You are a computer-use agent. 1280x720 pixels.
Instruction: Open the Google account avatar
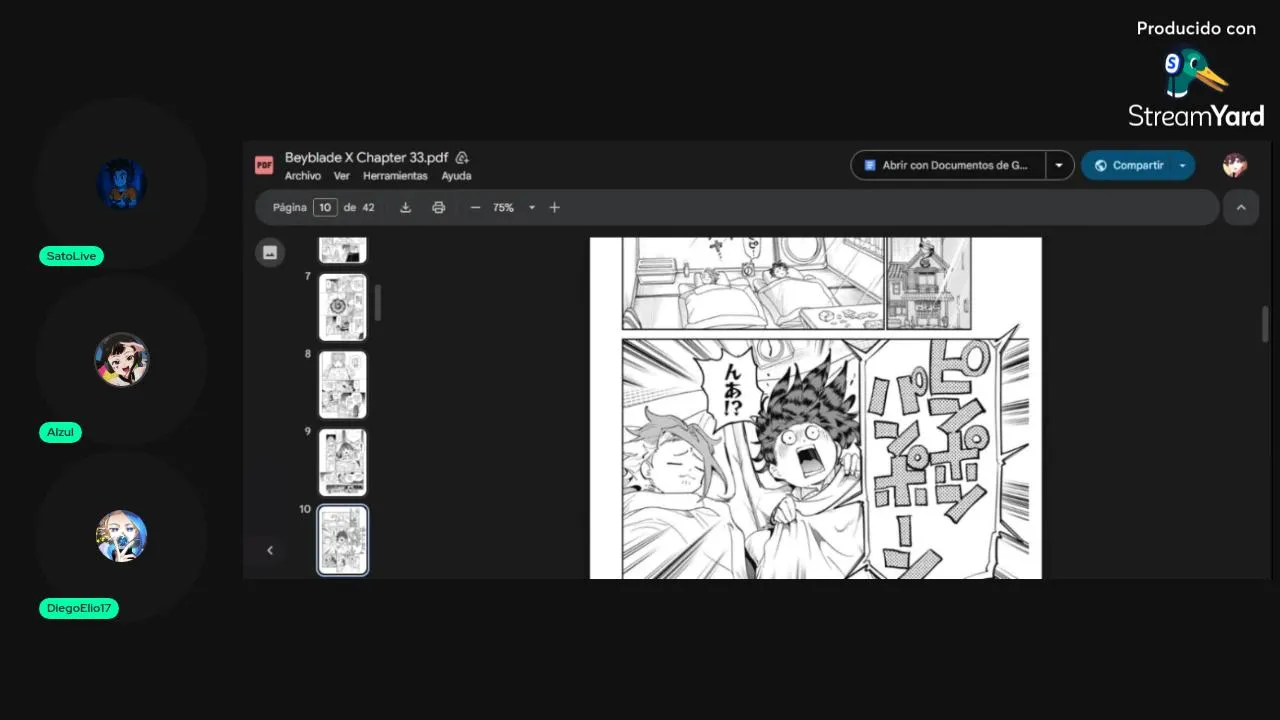coord(1235,165)
